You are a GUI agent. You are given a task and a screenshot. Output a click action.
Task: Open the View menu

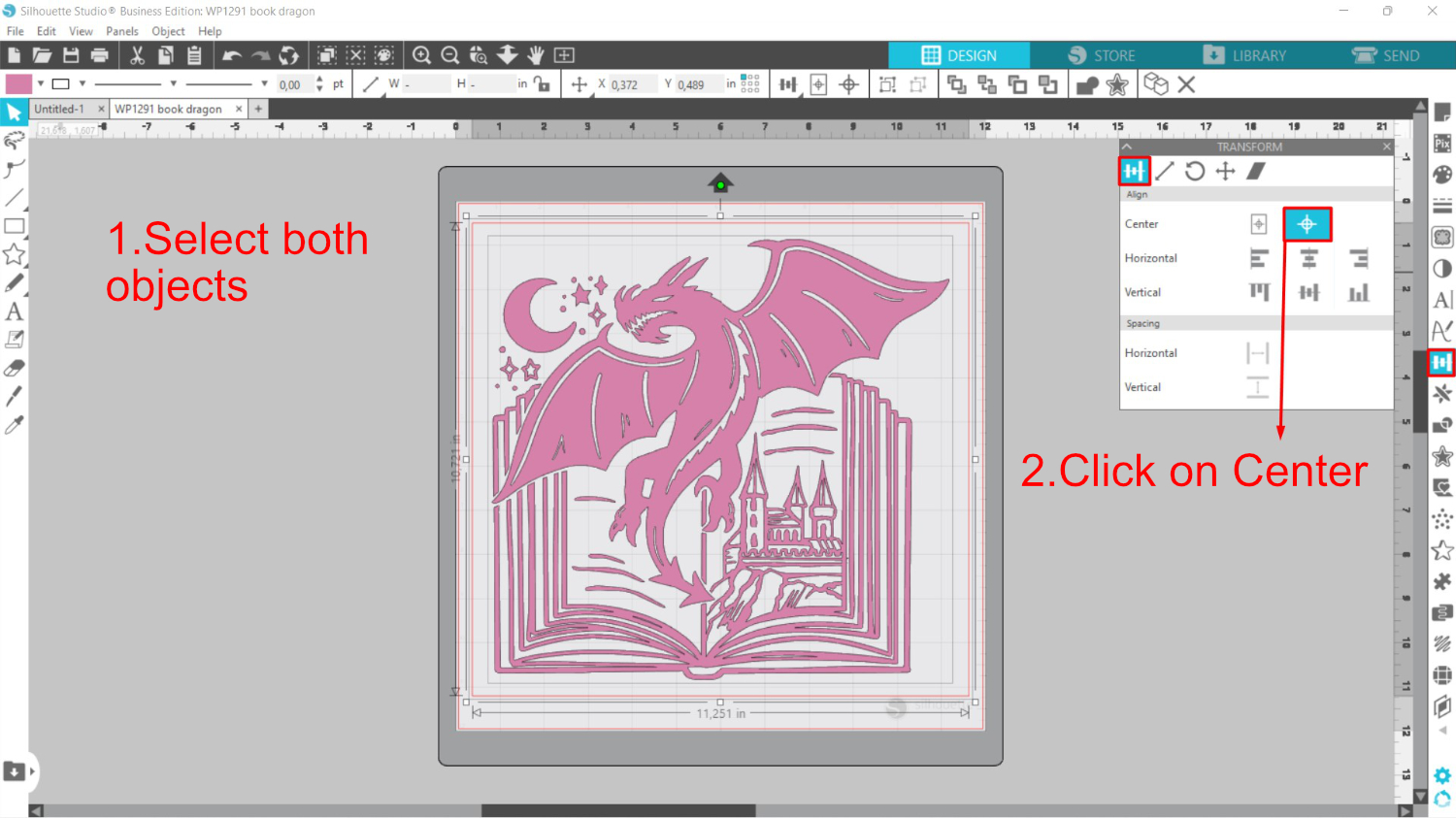click(x=82, y=31)
